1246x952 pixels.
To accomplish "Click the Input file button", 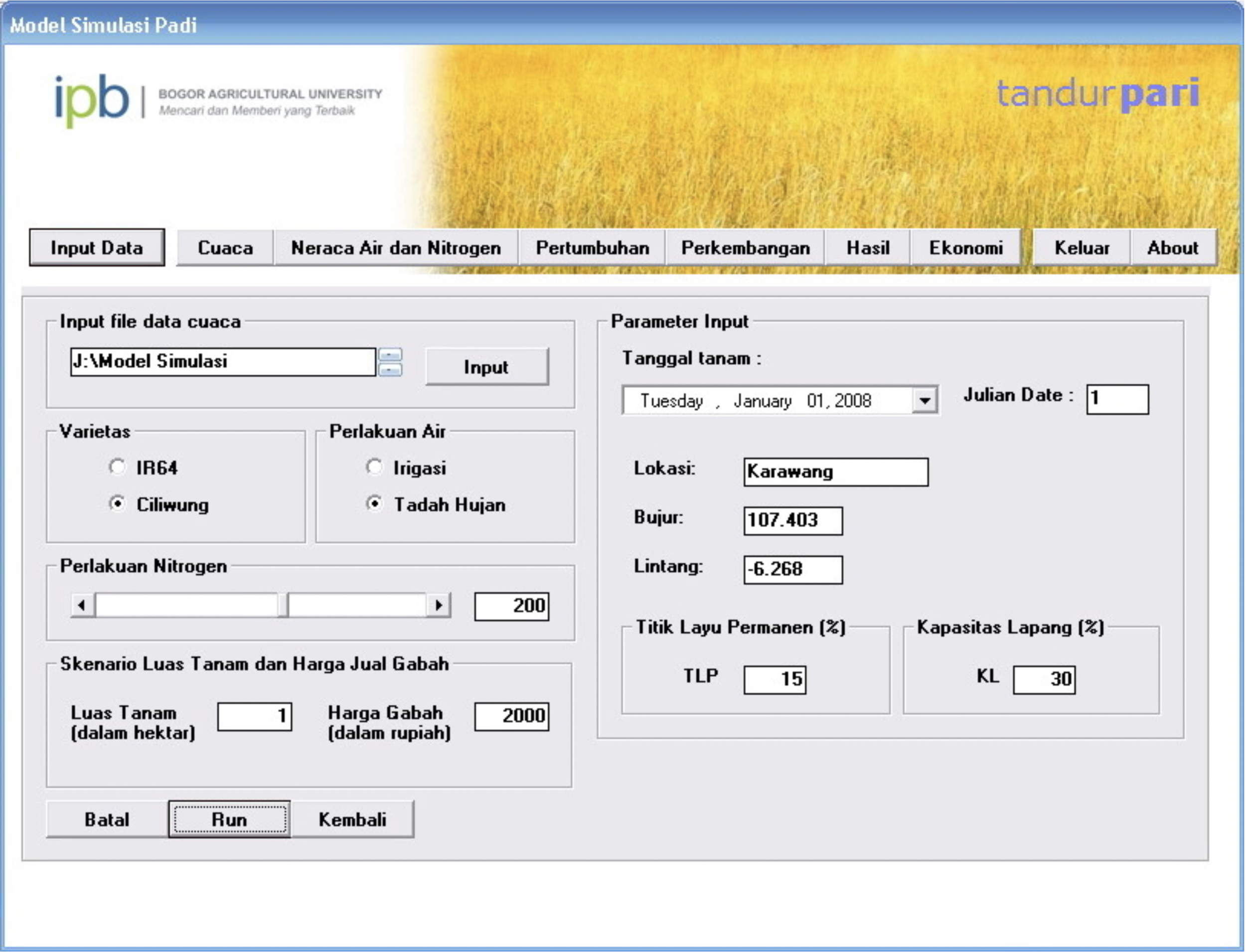I will pyautogui.click(x=486, y=367).
